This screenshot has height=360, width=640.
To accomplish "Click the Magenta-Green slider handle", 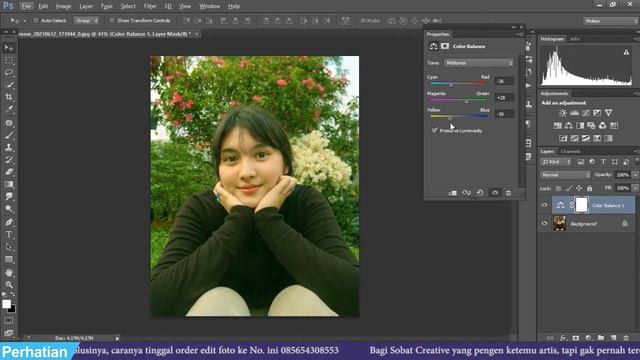I will [x=467, y=101].
